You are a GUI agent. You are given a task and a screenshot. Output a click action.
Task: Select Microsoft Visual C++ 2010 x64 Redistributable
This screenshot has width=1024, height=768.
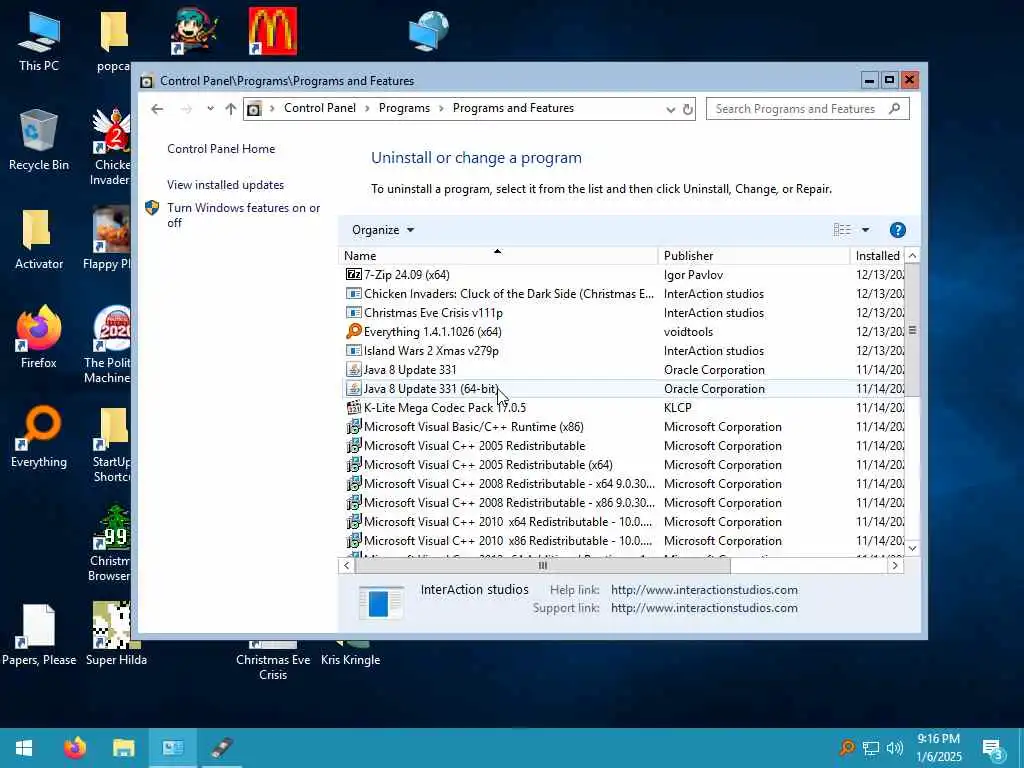(x=624, y=522)
